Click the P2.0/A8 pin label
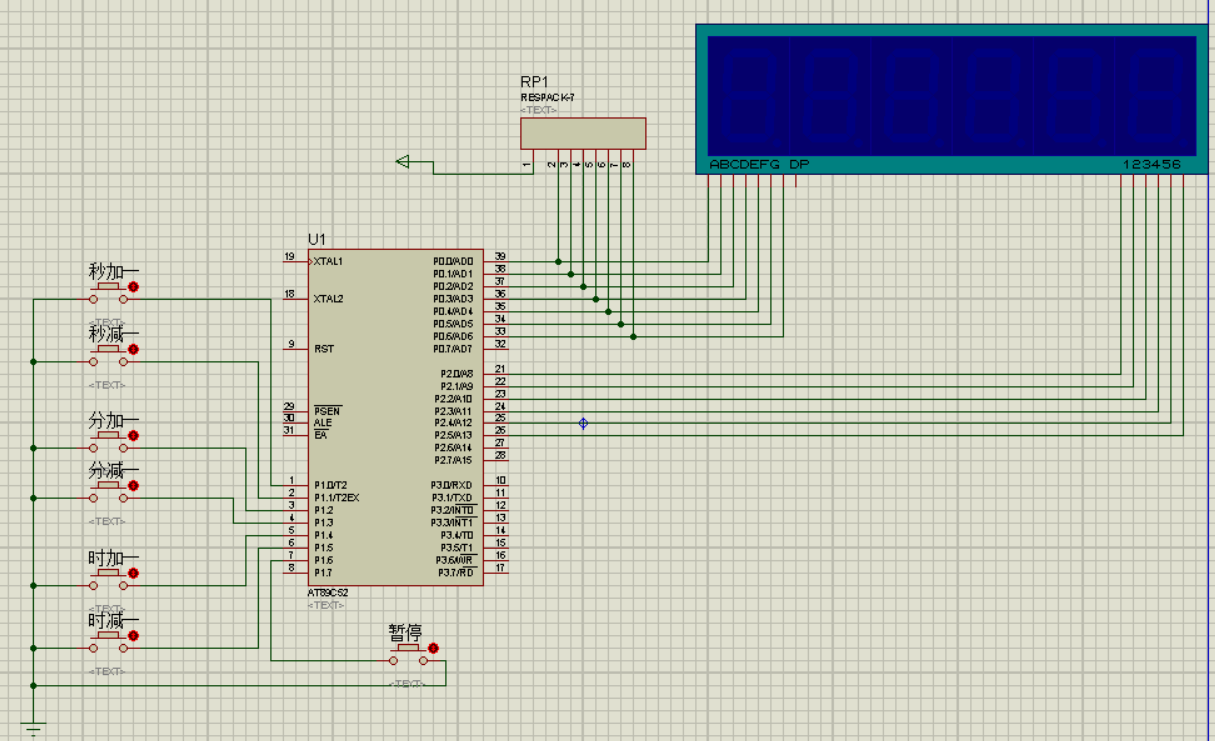1215x741 pixels. pos(456,374)
